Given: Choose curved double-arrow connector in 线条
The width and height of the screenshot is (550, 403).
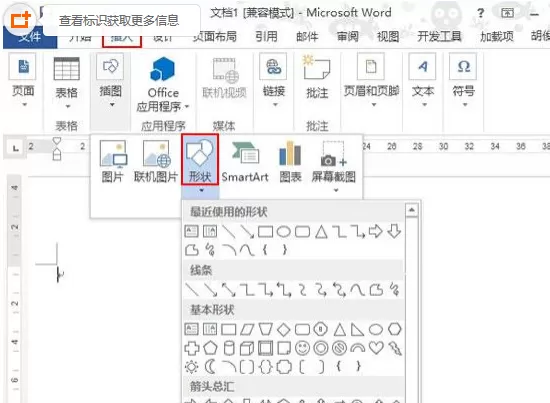Looking at the screenshot, I should point(339,290).
